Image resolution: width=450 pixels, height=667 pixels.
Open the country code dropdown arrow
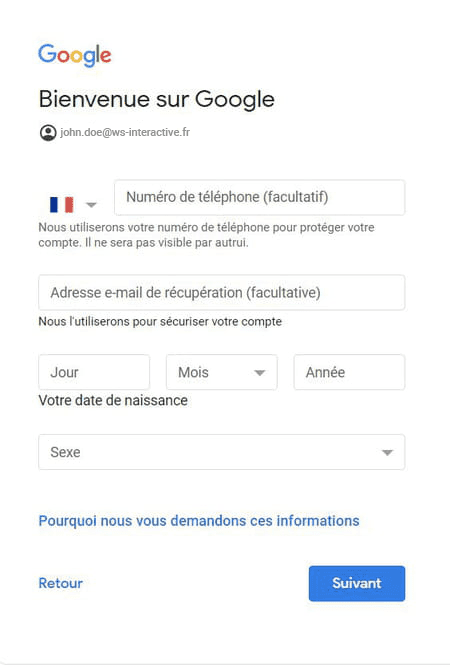[91, 205]
